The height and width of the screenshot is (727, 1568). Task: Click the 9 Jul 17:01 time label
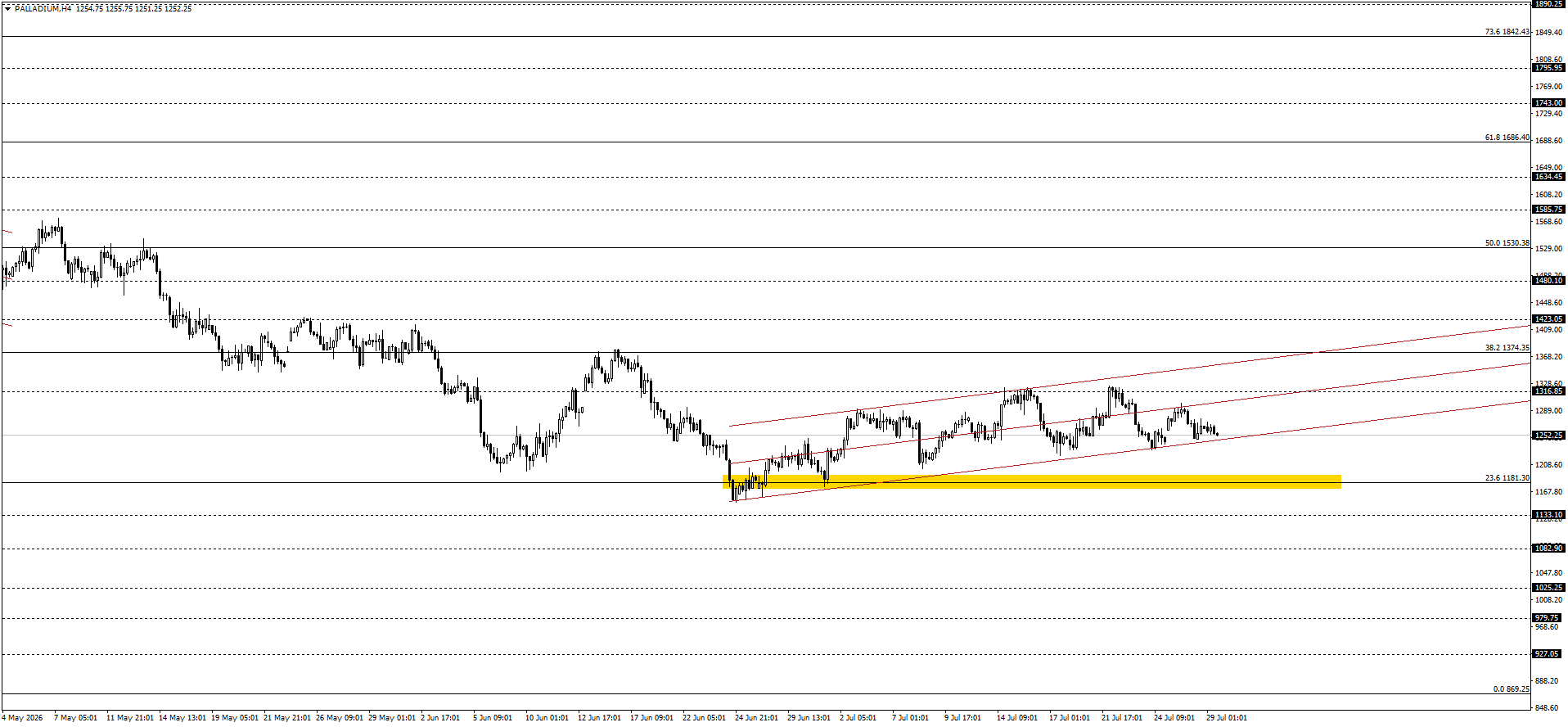[x=962, y=718]
